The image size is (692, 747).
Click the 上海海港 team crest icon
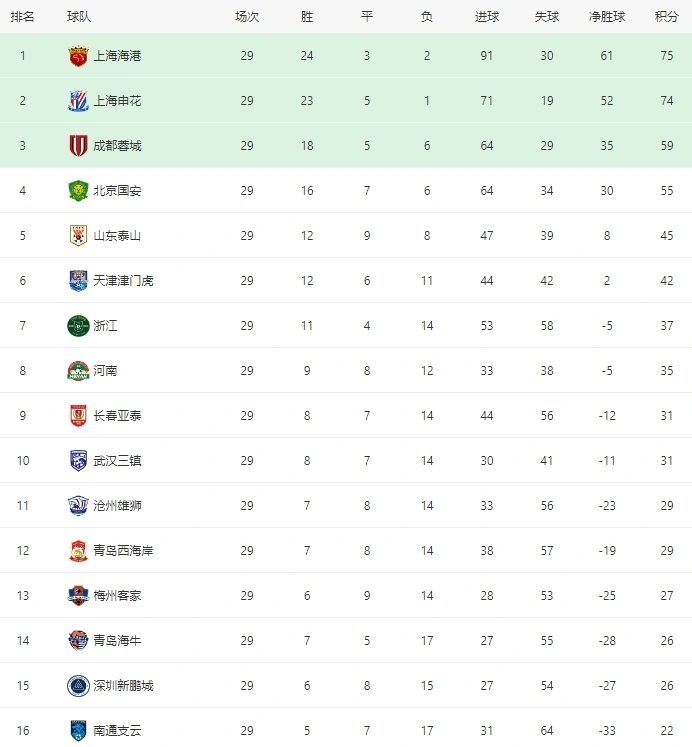pos(78,56)
